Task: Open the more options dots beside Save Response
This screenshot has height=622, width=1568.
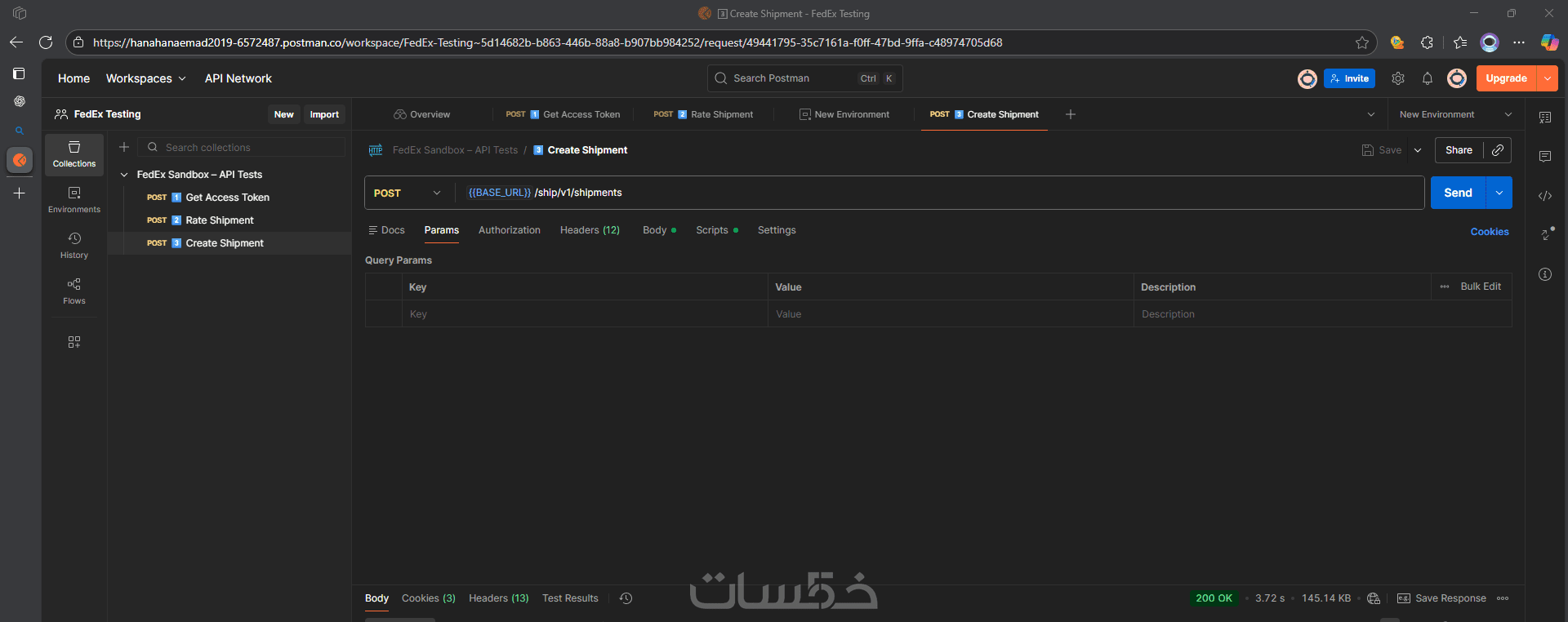Action: point(1503,598)
